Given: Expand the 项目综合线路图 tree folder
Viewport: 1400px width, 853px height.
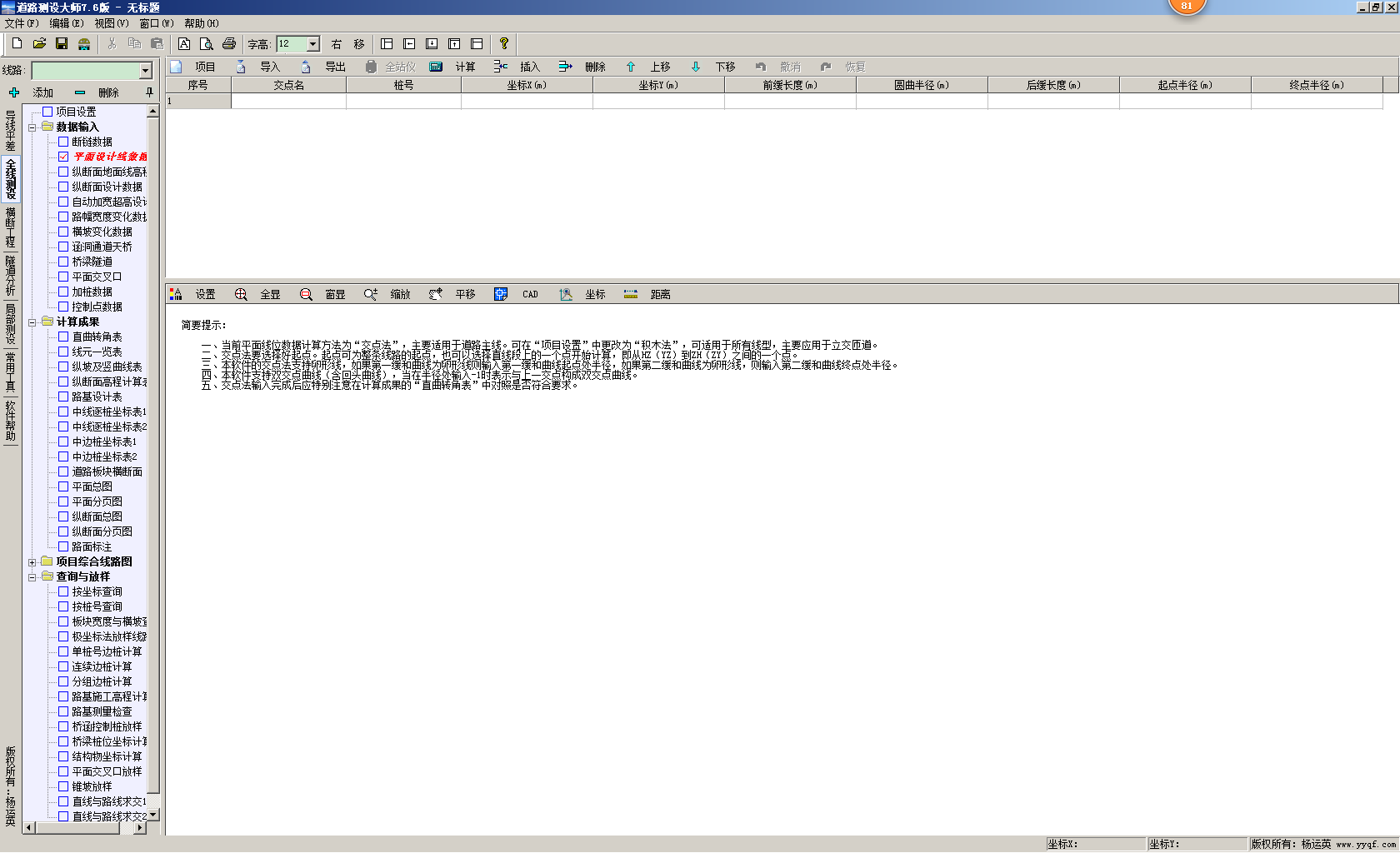Looking at the screenshot, I should (x=32, y=562).
